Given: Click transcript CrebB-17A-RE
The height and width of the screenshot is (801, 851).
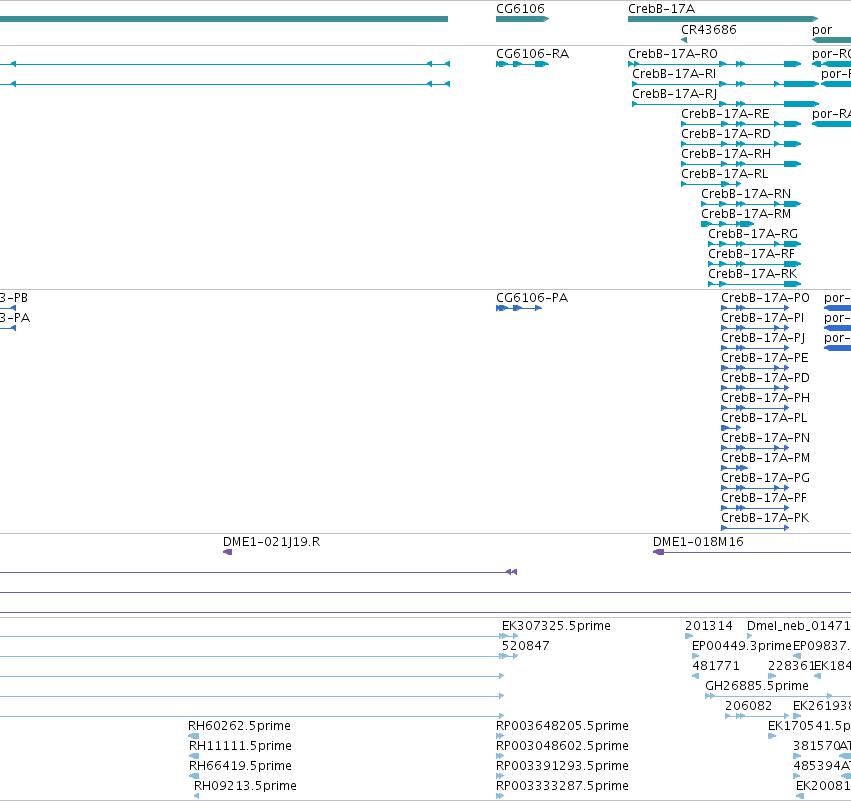Looking at the screenshot, I should point(725,114).
